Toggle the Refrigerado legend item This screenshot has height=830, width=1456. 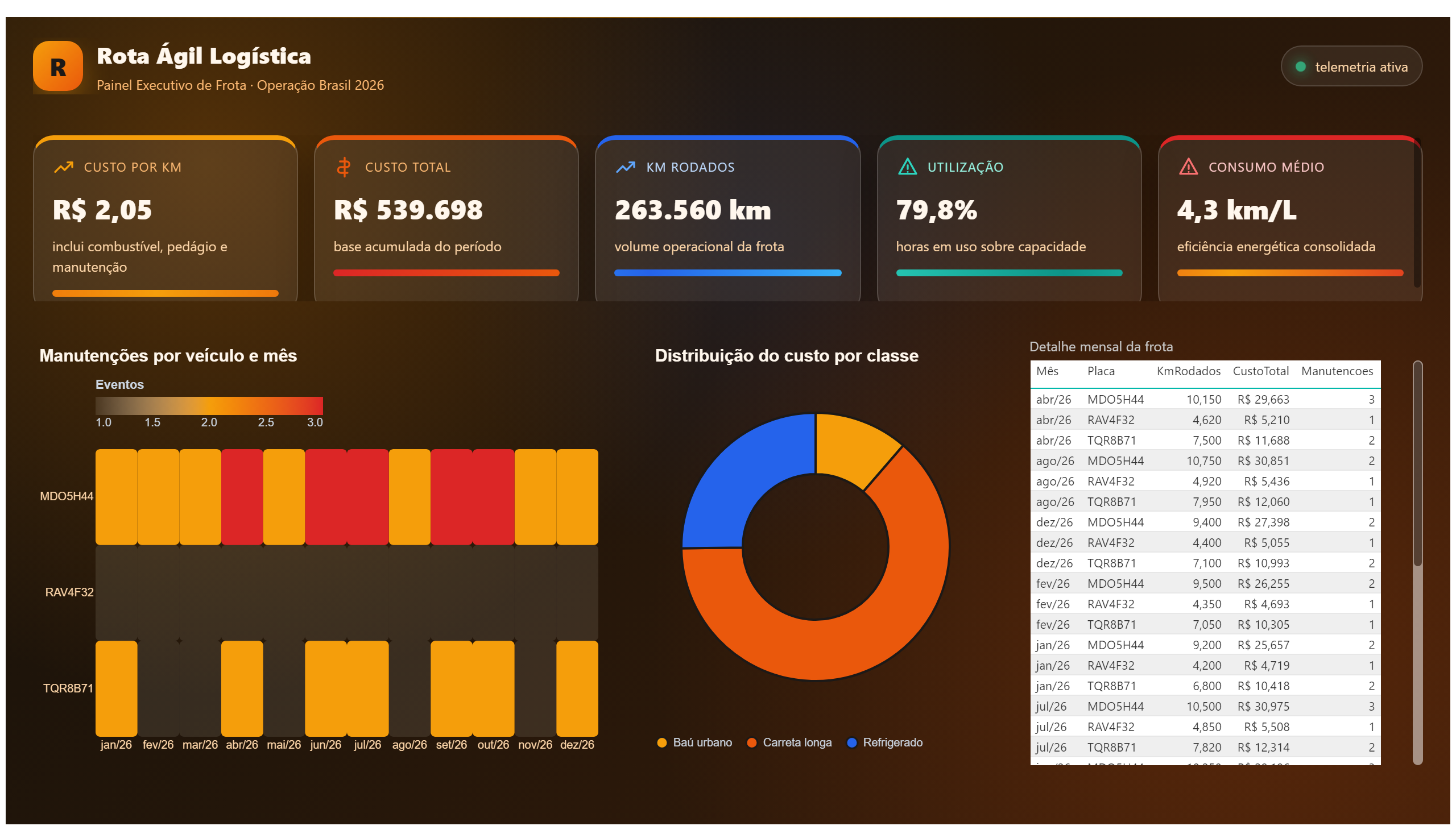pyautogui.click(x=884, y=742)
